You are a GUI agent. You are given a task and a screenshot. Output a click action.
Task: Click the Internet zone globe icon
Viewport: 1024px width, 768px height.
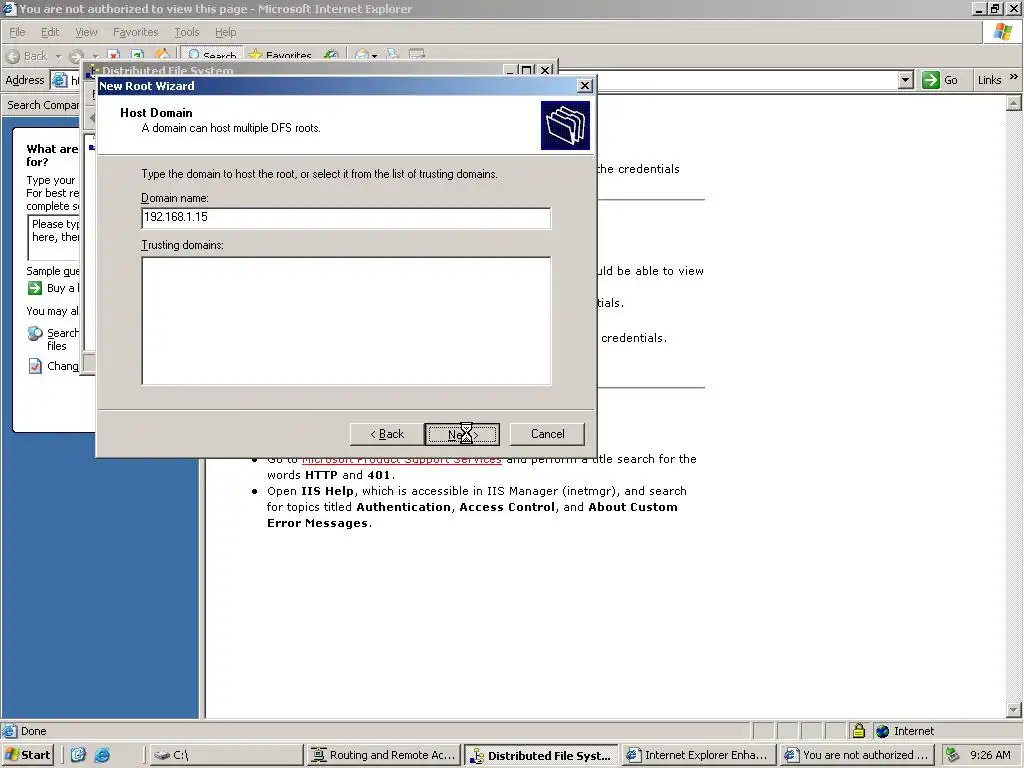pyautogui.click(x=882, y=731)
